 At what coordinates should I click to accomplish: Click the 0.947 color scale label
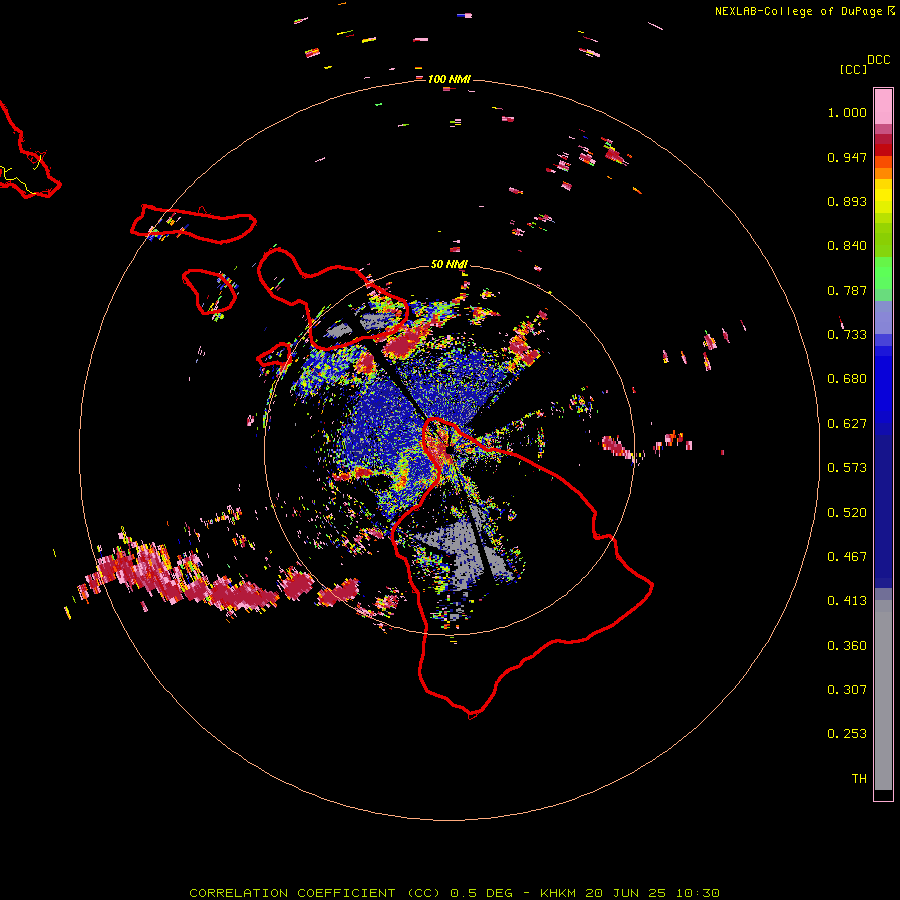coord(847,157)
